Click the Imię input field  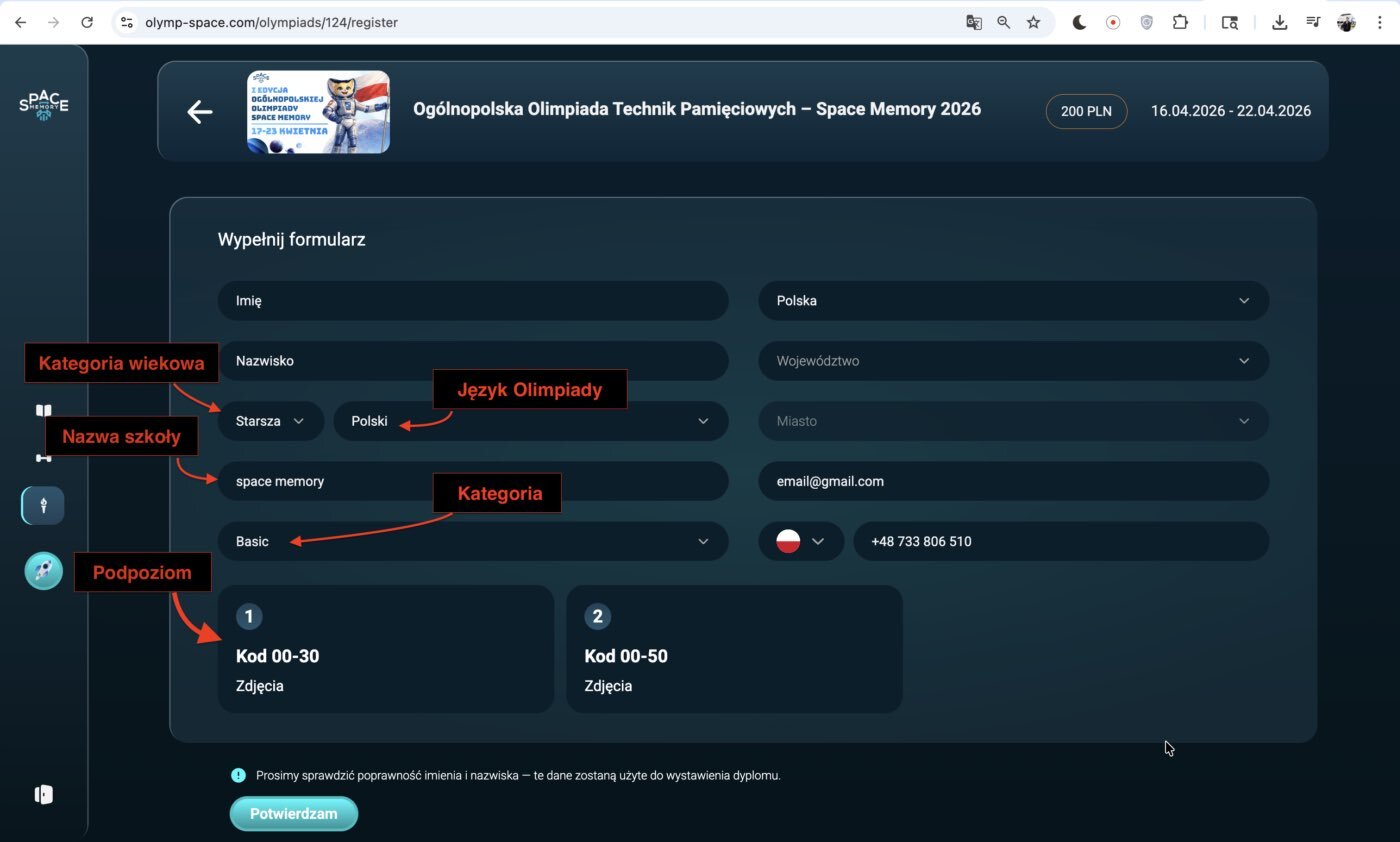[472, 301]
